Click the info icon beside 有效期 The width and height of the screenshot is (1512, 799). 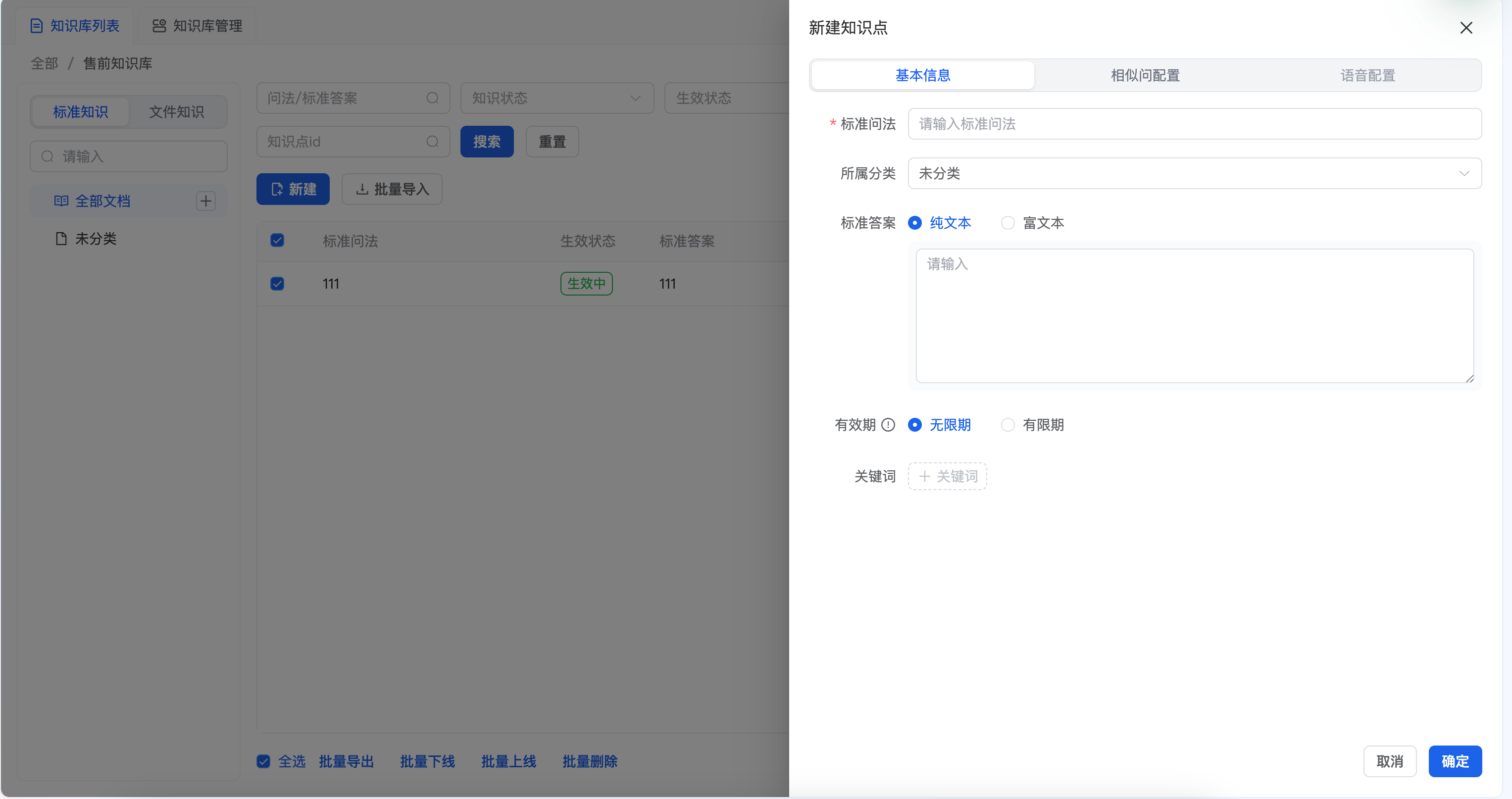coord(888,424)
